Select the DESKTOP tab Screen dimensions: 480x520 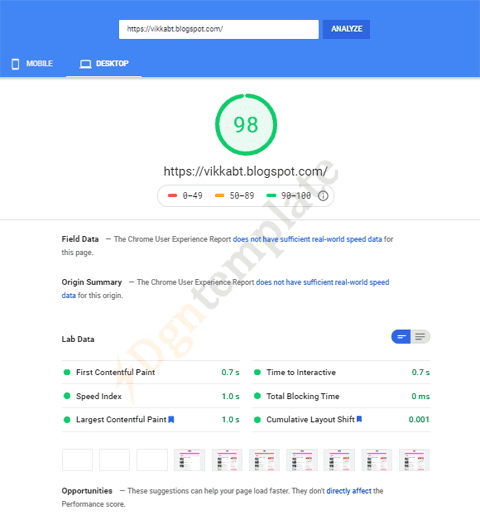click(104, 64)
